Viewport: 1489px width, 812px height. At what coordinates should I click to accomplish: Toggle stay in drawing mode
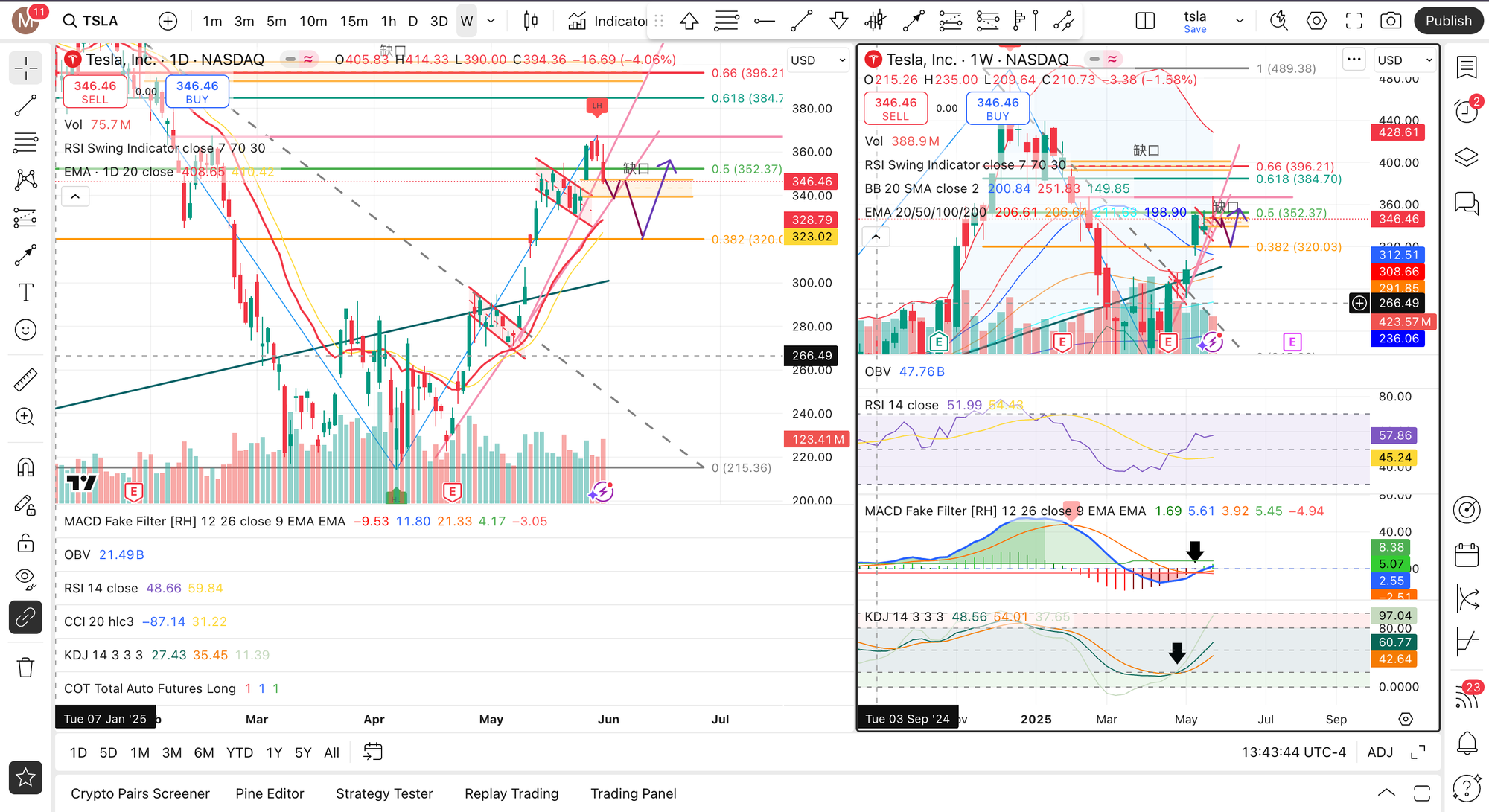[x=25, y=505]
